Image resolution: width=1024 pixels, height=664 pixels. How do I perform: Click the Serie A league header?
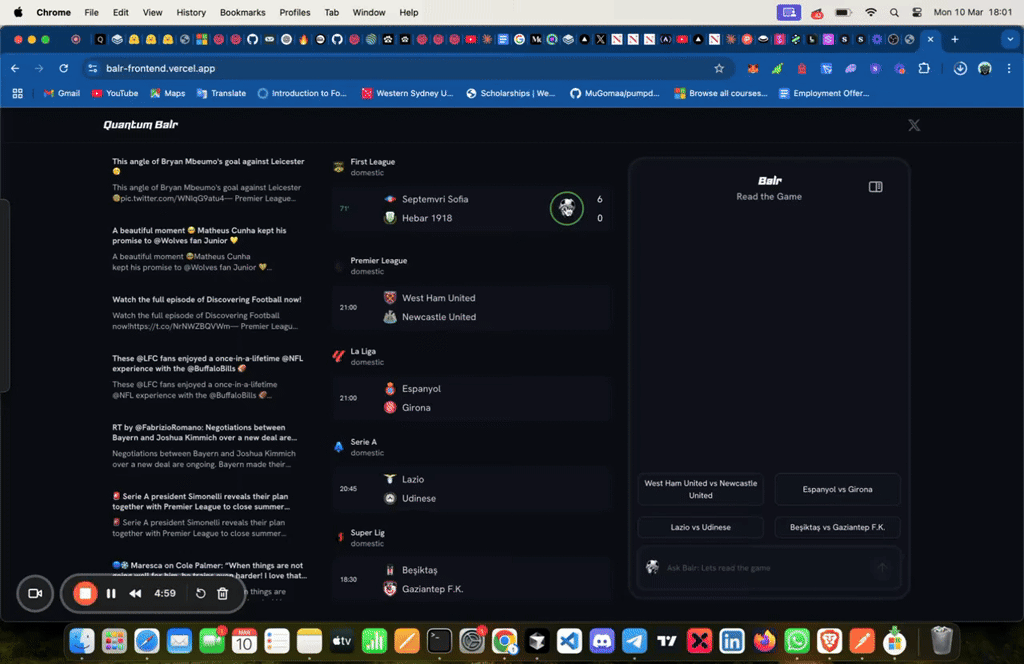359,447
